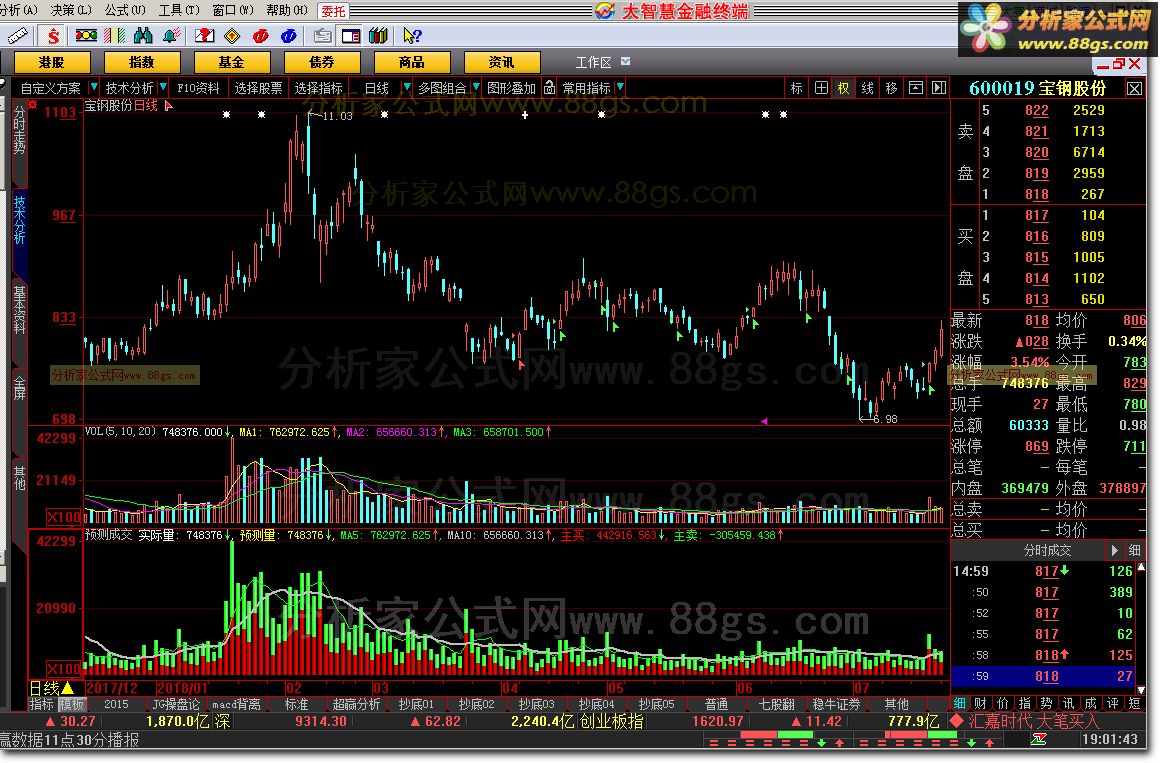Click the 标 toolbar button
The height and width of the screenshot is (763, 1160).
(x=797, y=87)
